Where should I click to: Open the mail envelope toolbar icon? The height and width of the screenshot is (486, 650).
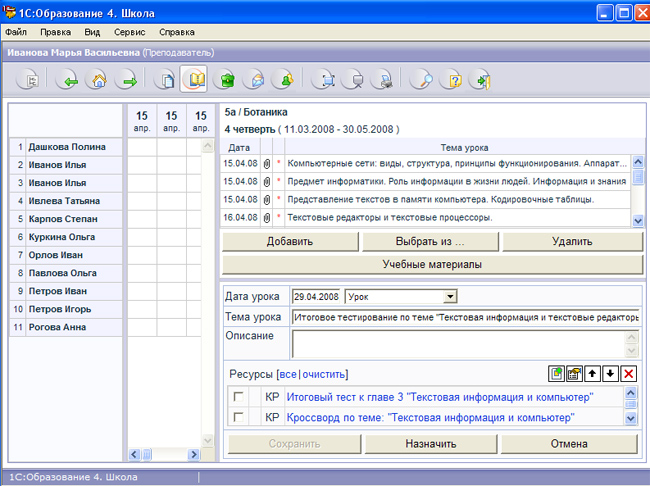click(x=255, y=80)
